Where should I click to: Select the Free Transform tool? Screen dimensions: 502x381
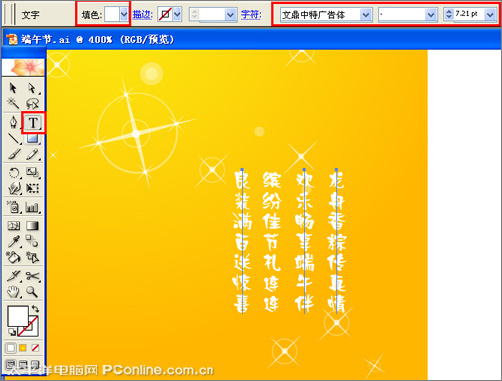(32, 188)
